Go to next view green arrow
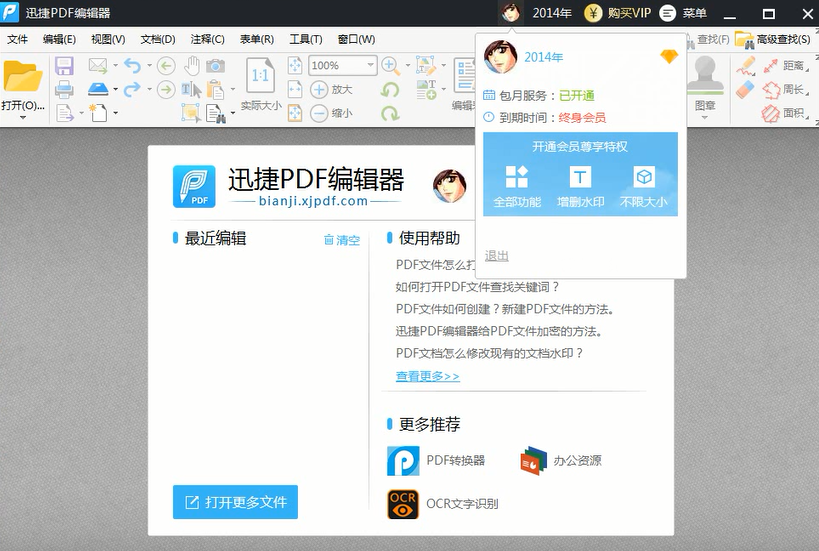The width and height of the screenshot is (819, 551). click(x=166, y=89)
